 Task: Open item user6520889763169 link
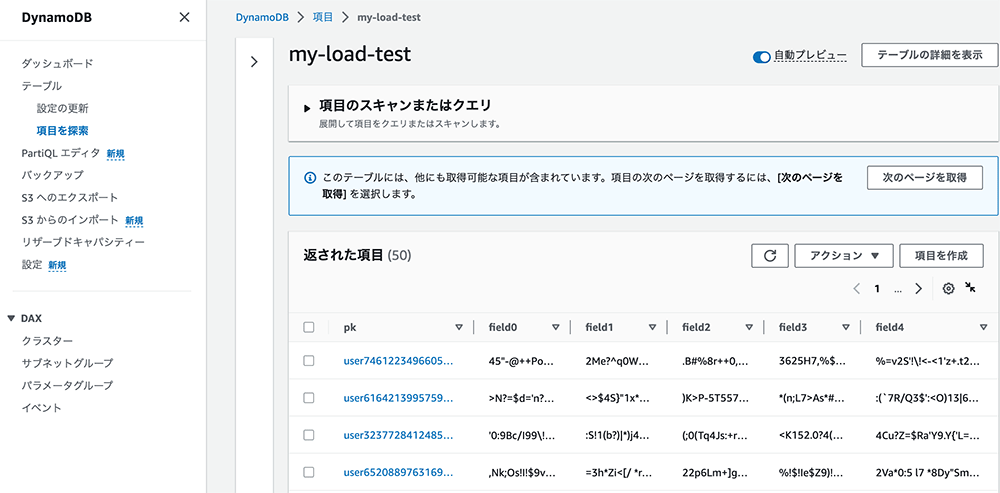[399, 473]
